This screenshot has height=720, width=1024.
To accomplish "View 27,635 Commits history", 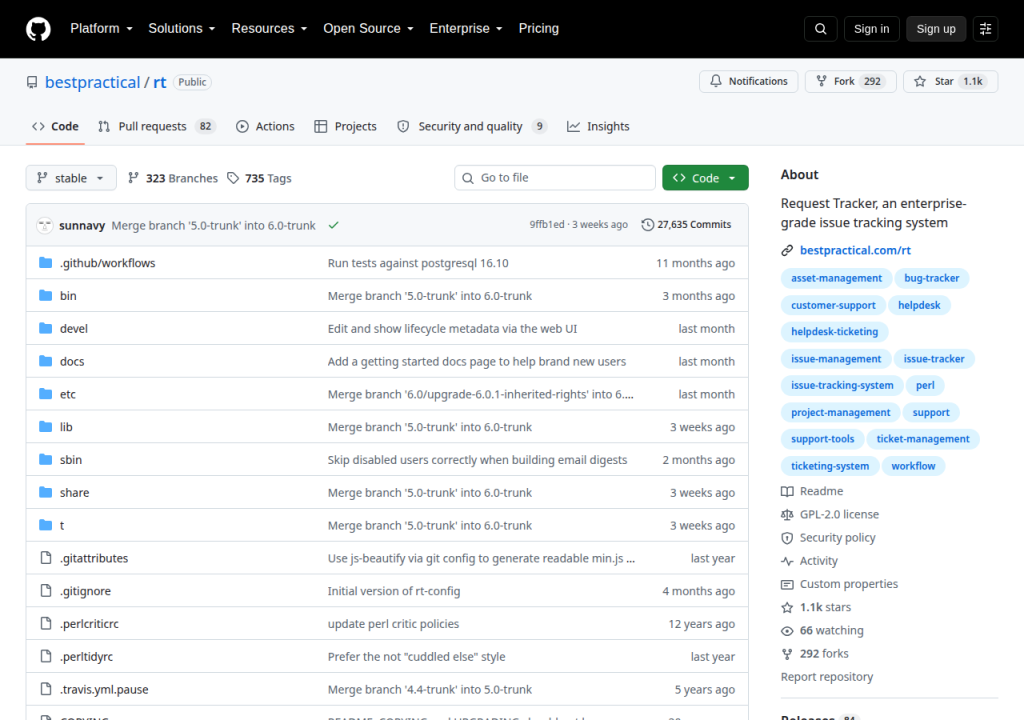I will click(686, 225).
